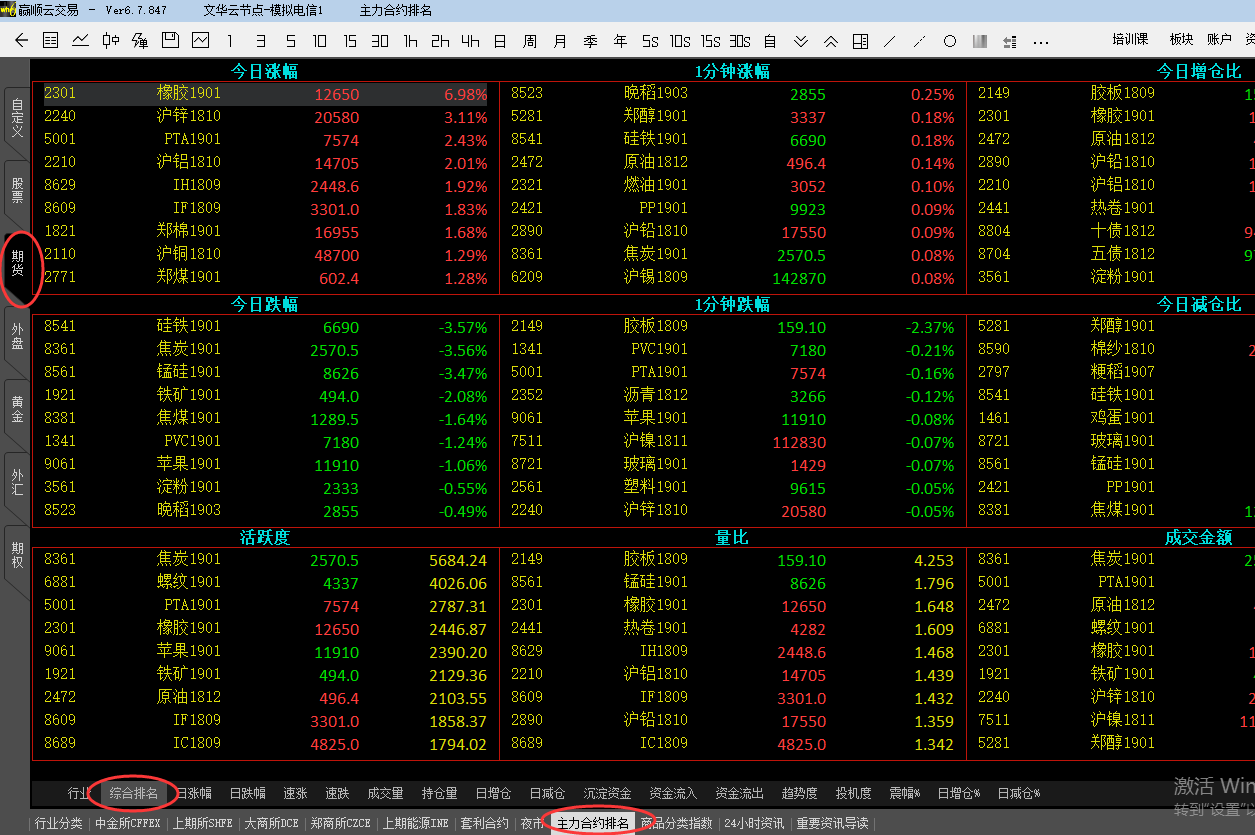Click the floppy disk save icon

click(x=170, y=41)
